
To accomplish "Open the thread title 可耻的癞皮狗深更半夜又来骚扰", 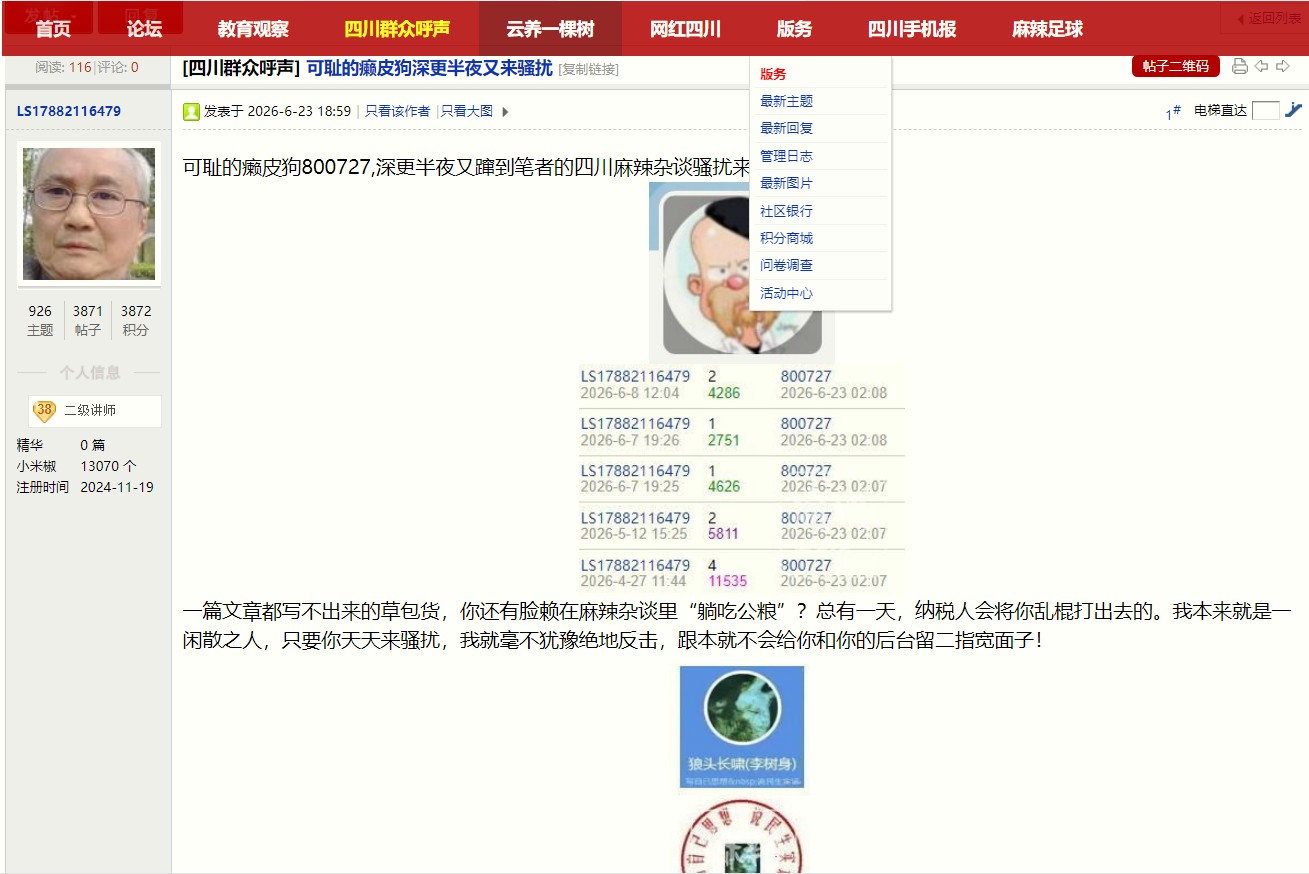I will [429, 68].
